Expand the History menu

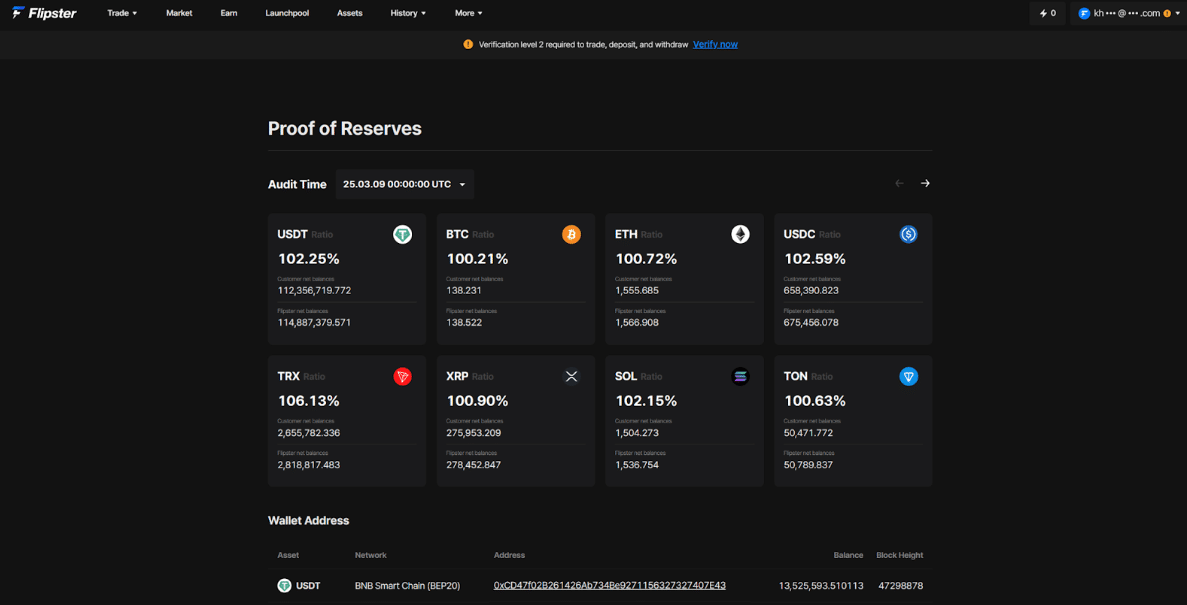click(408, 13)
